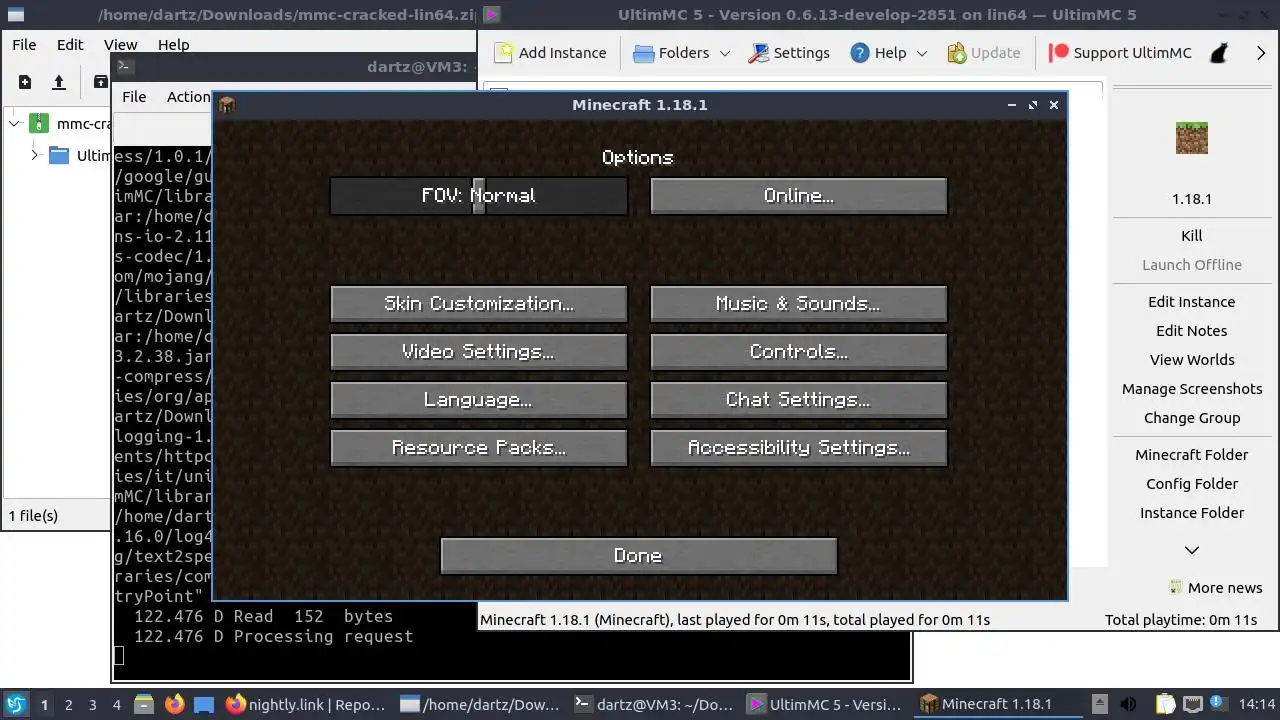Click the crafting table icon in Minecraft titlebar

pyautogui.click(x=227, y=105)
